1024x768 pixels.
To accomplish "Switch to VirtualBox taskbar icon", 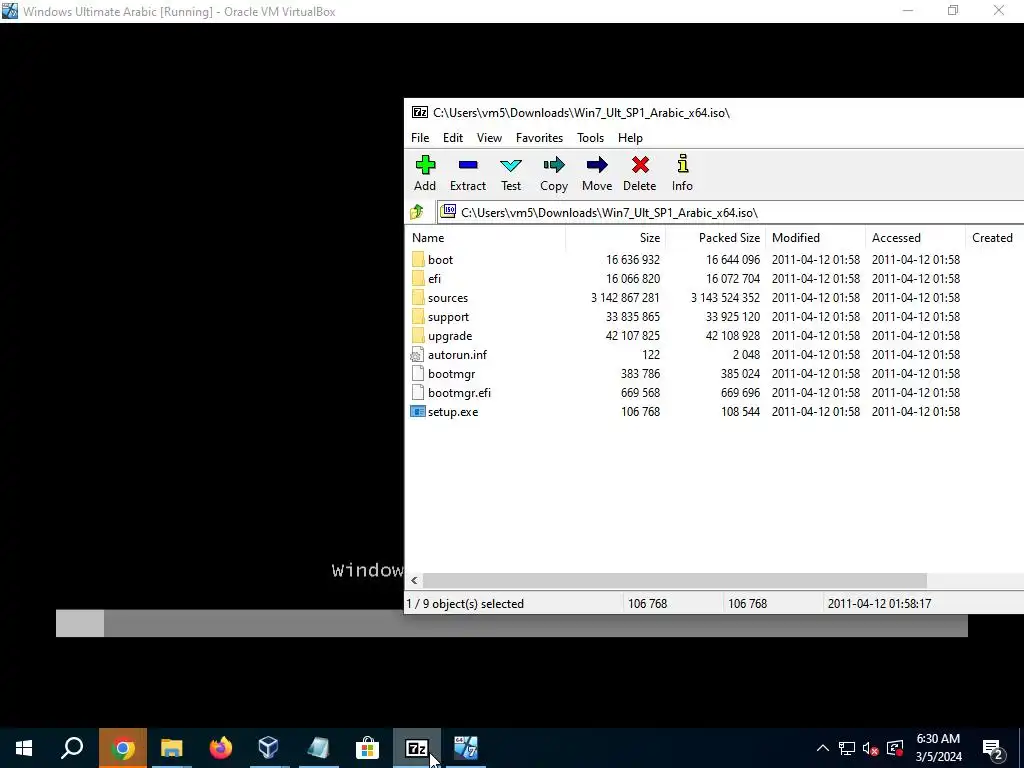I will [269, 748].
